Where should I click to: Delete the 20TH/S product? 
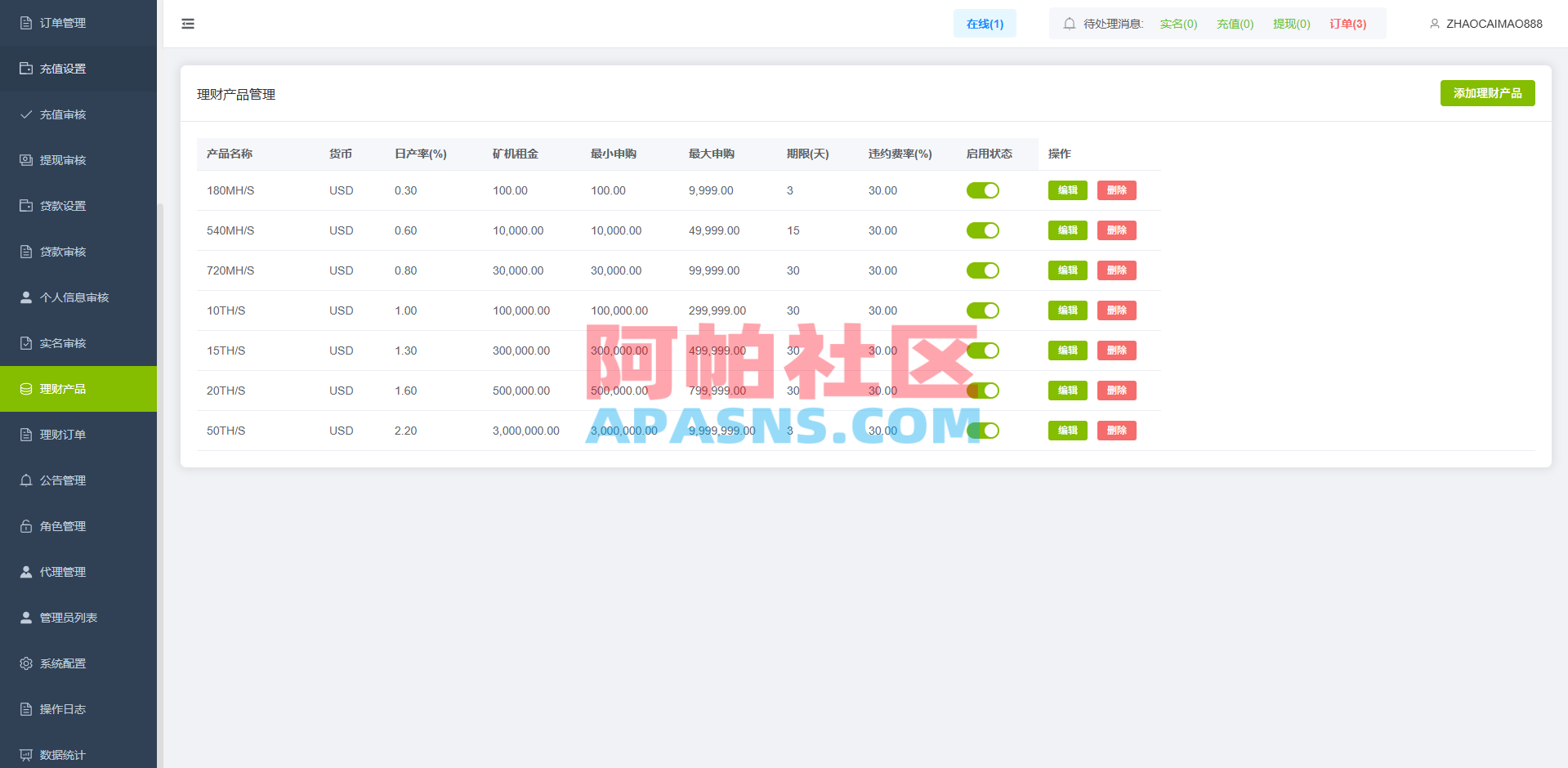pos(1116,391)
